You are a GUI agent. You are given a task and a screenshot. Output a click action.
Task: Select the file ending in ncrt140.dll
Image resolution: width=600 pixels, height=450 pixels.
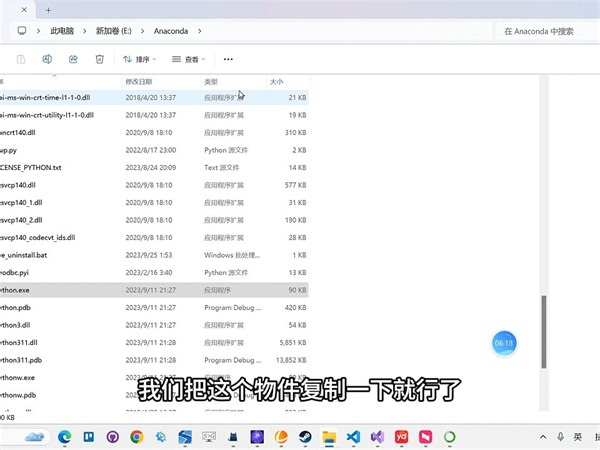click(x=154, y=133)
